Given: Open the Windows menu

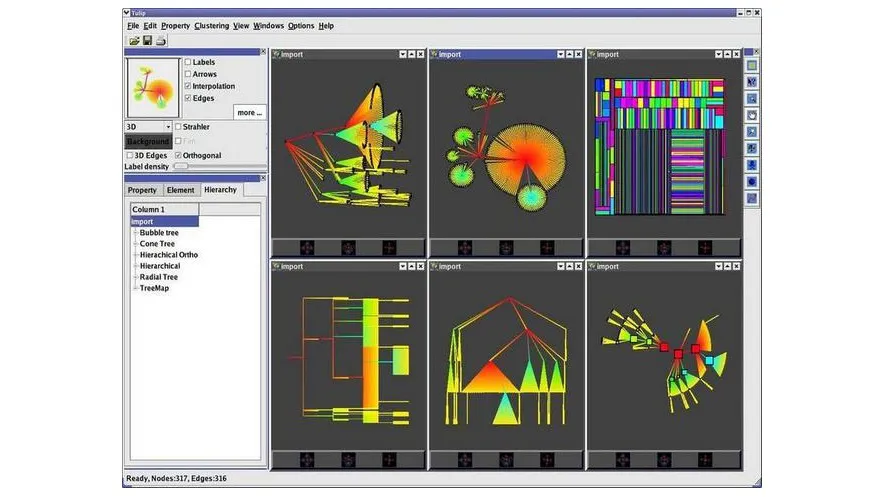Looking at the screenshot, I should (268, 26).
